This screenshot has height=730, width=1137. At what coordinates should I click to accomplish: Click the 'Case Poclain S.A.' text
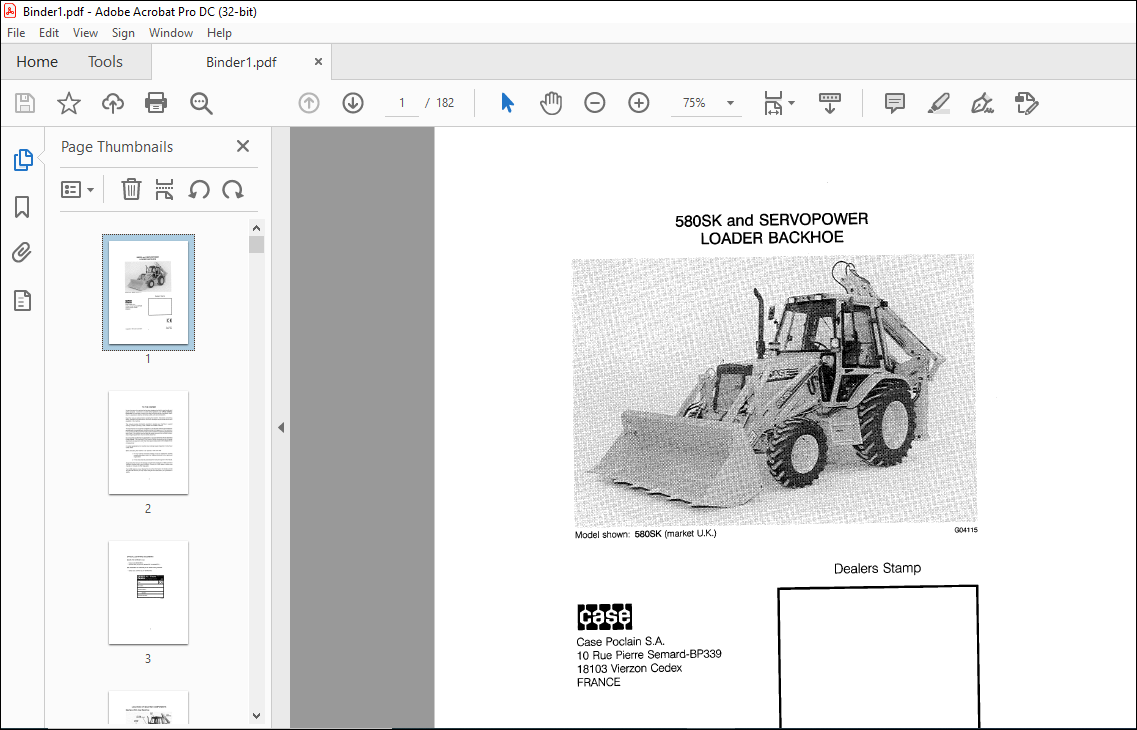pos(621,642)
